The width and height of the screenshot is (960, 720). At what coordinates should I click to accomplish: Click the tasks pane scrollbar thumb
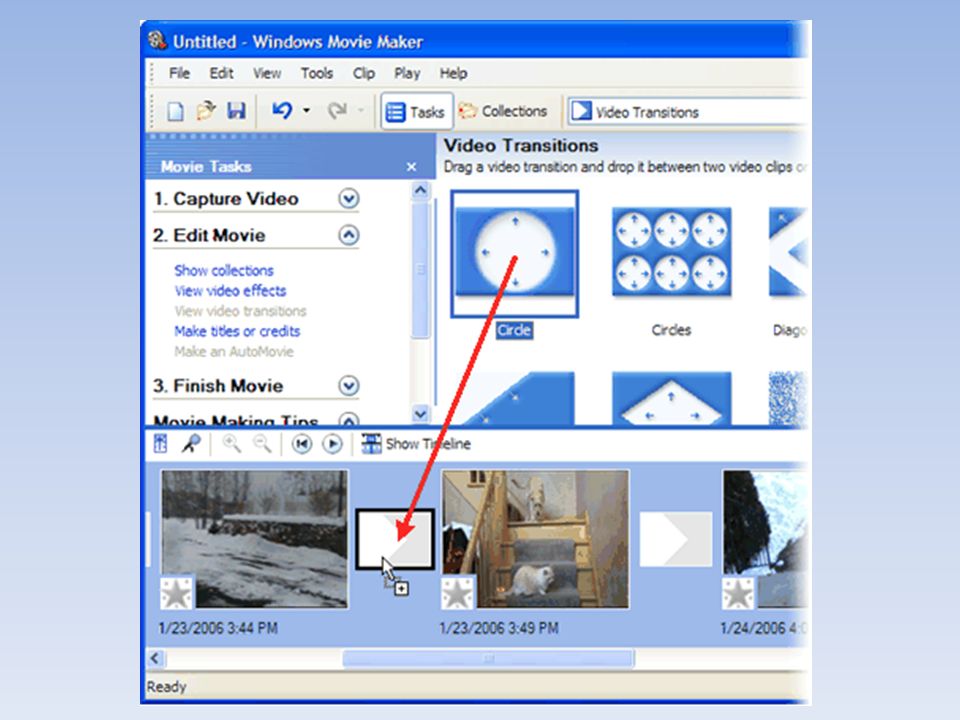(x=421, y=269)
